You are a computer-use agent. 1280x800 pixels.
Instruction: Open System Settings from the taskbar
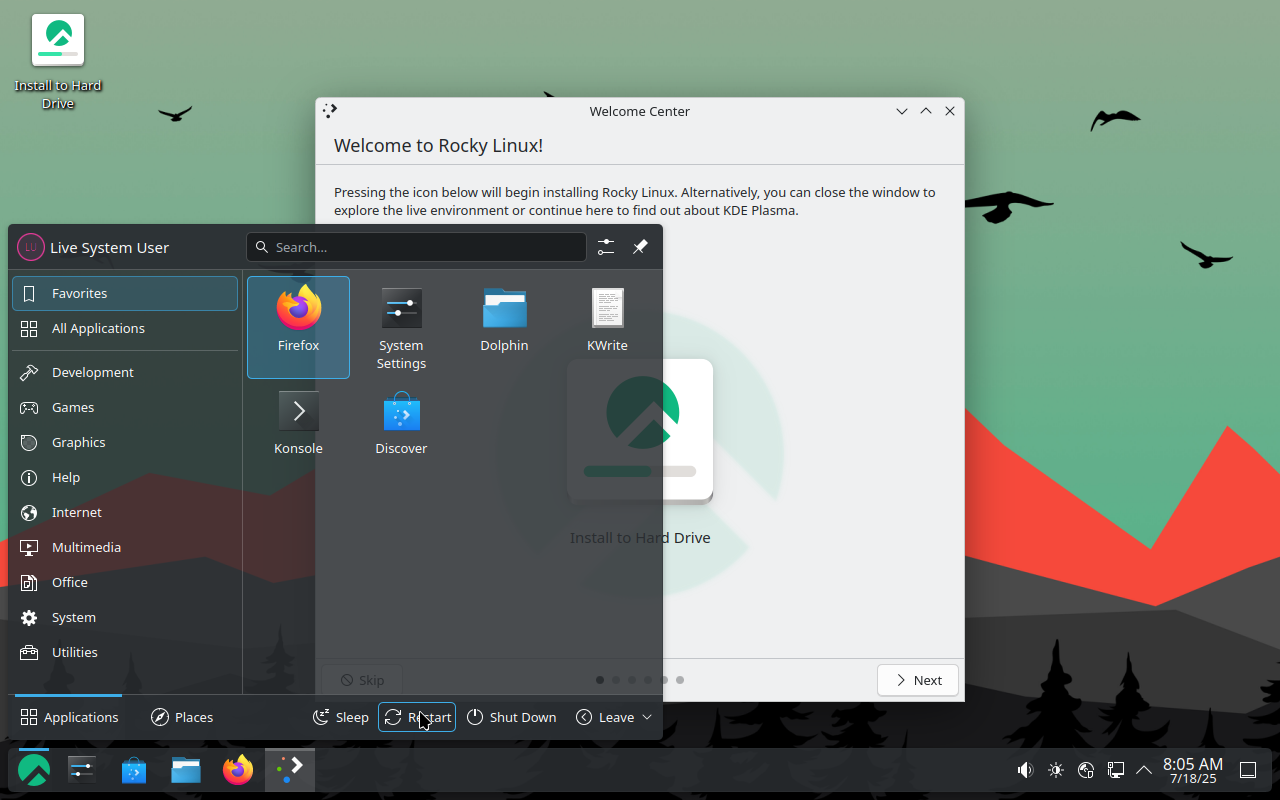[x=82, y=770]
